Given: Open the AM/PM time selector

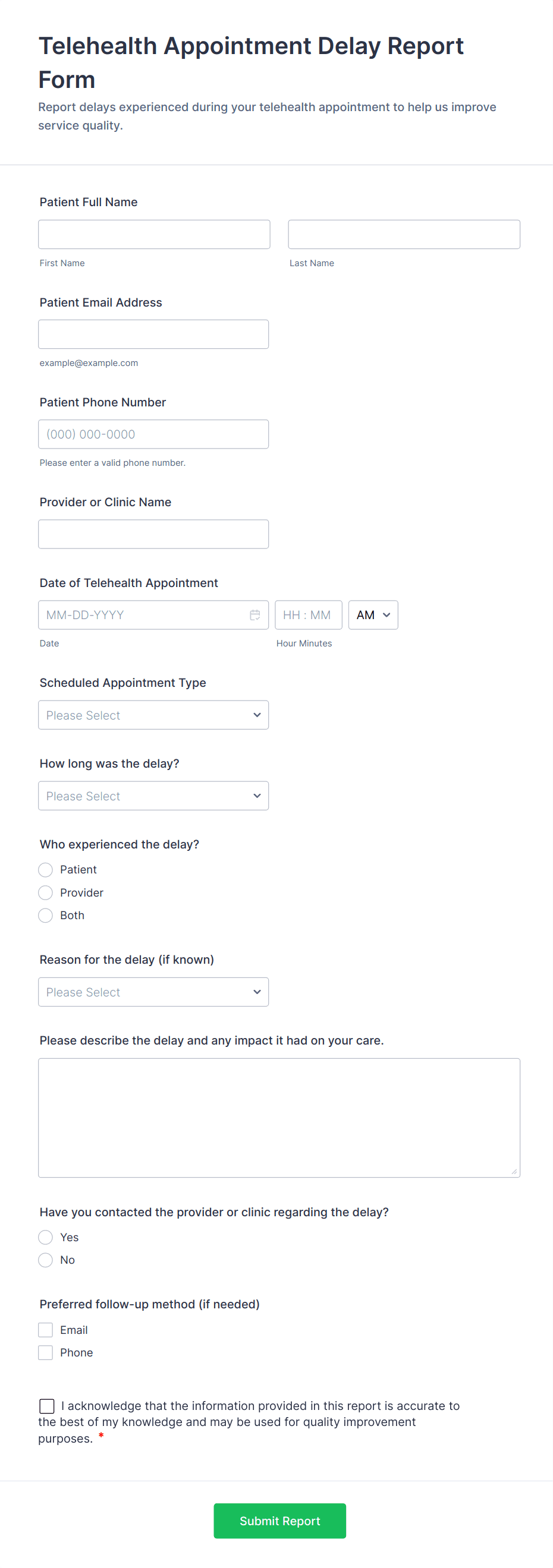Looking at the screenshot, I should [x=373, y=615].
